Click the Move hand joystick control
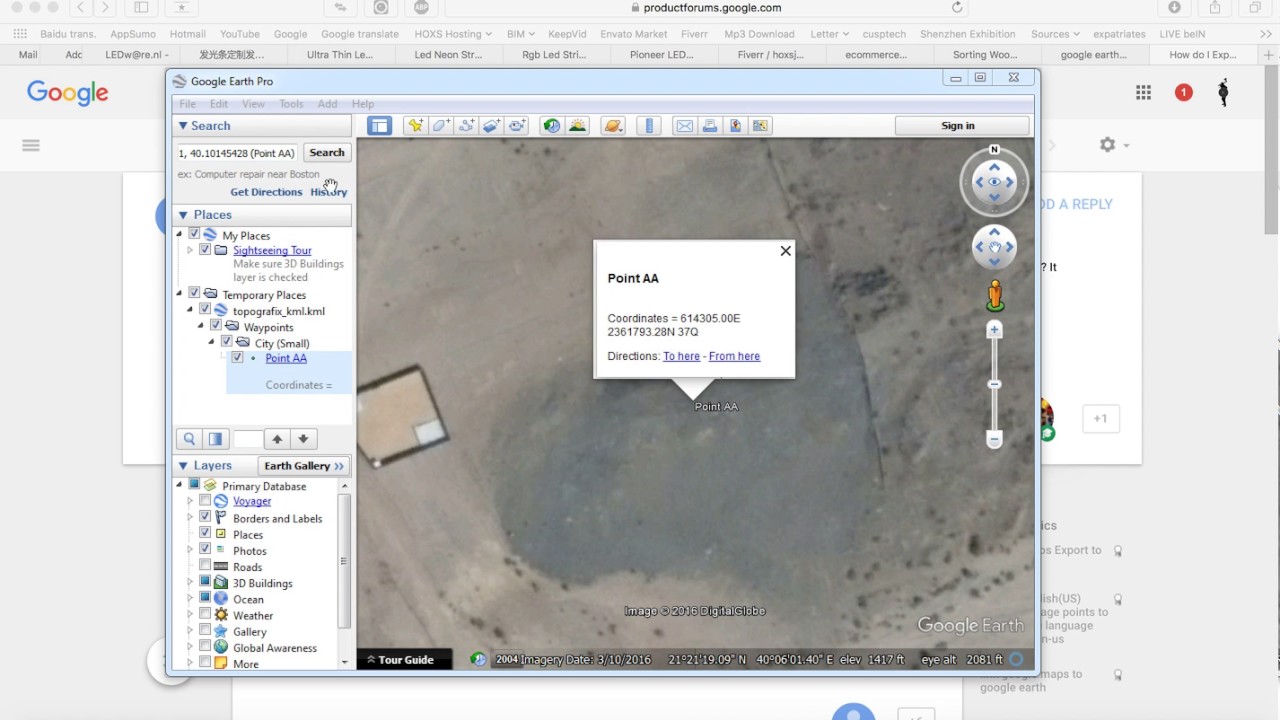 click(x=994, y=247)
